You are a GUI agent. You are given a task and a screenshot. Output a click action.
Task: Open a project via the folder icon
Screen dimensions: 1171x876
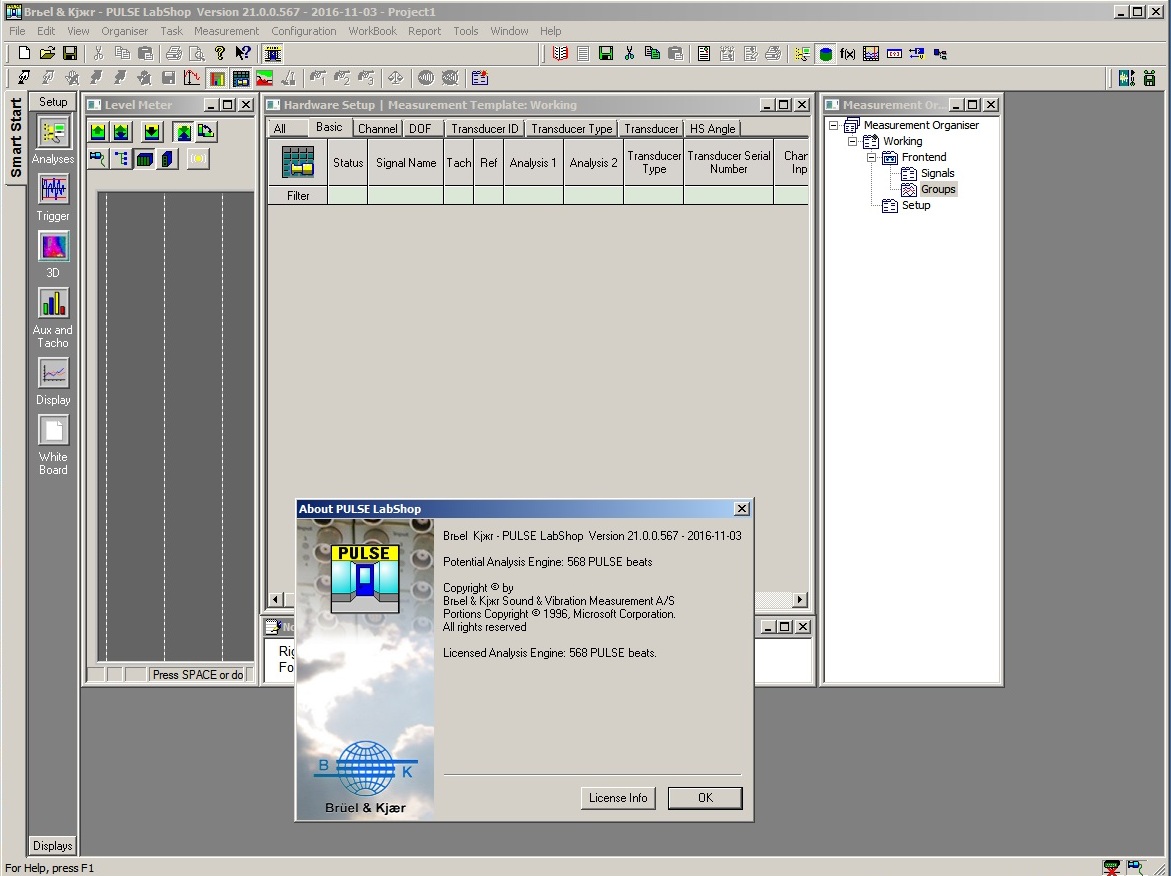point(47,53)
